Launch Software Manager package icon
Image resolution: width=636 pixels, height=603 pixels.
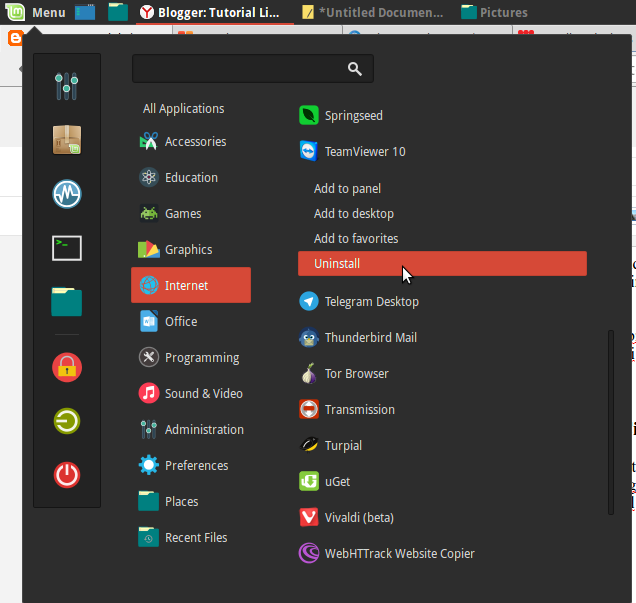pyautogui.click(x=67, y=140)
